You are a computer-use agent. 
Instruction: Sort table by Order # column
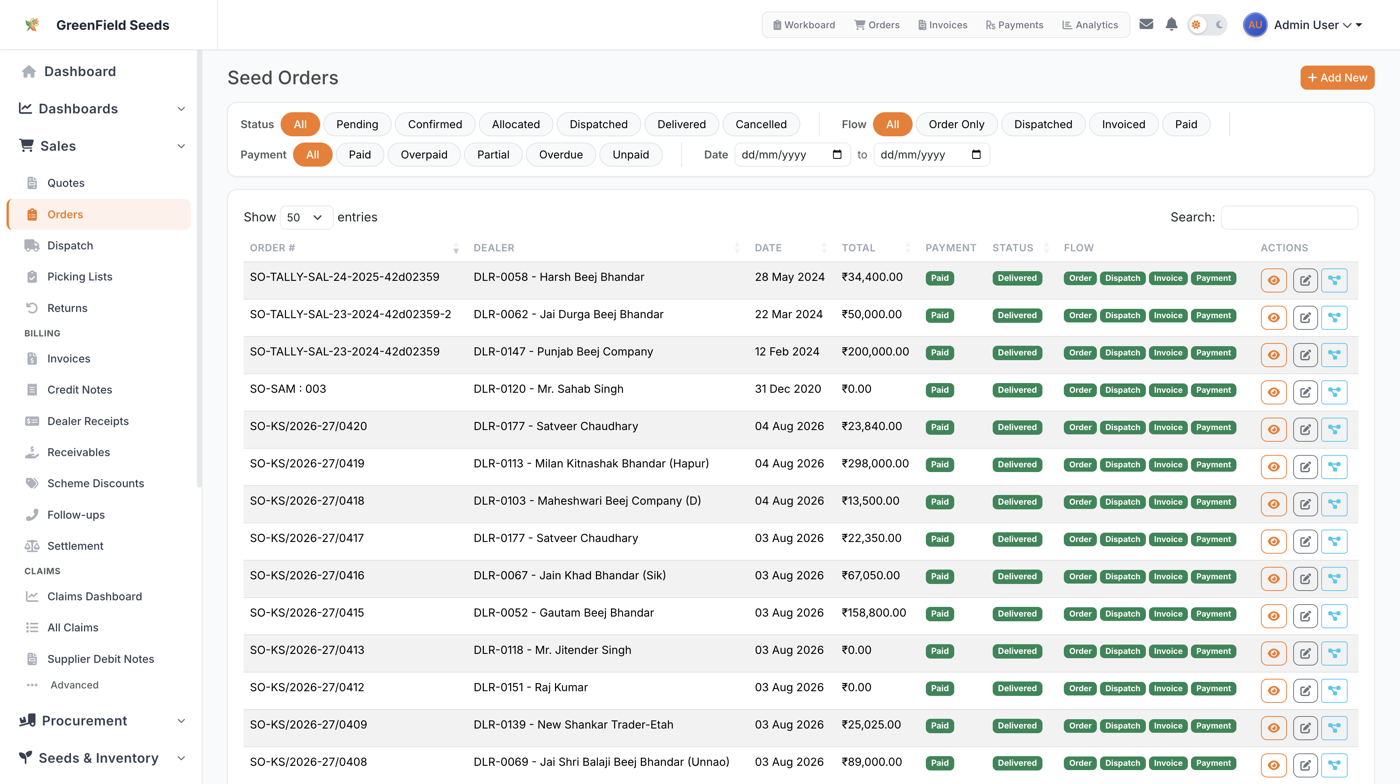tap(354, 248)
